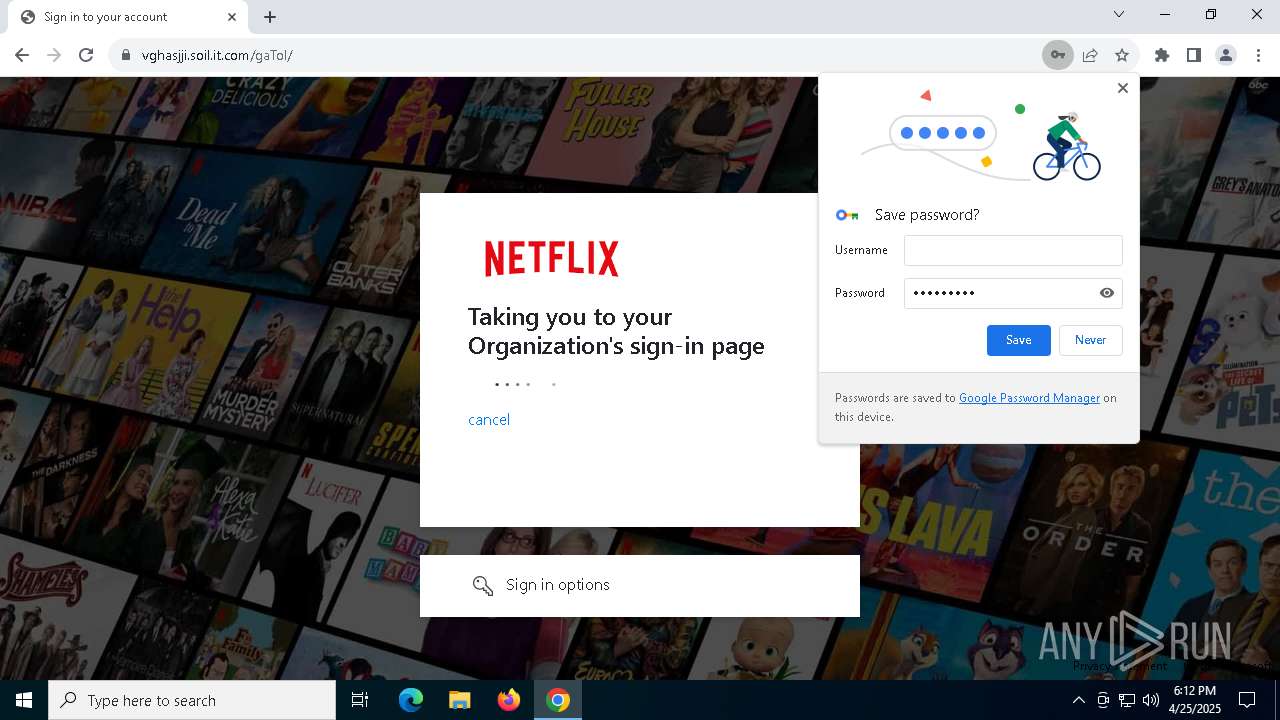Open File Explorer from taskbar
Screen dimensions: 1280x720
coord(459,700)
